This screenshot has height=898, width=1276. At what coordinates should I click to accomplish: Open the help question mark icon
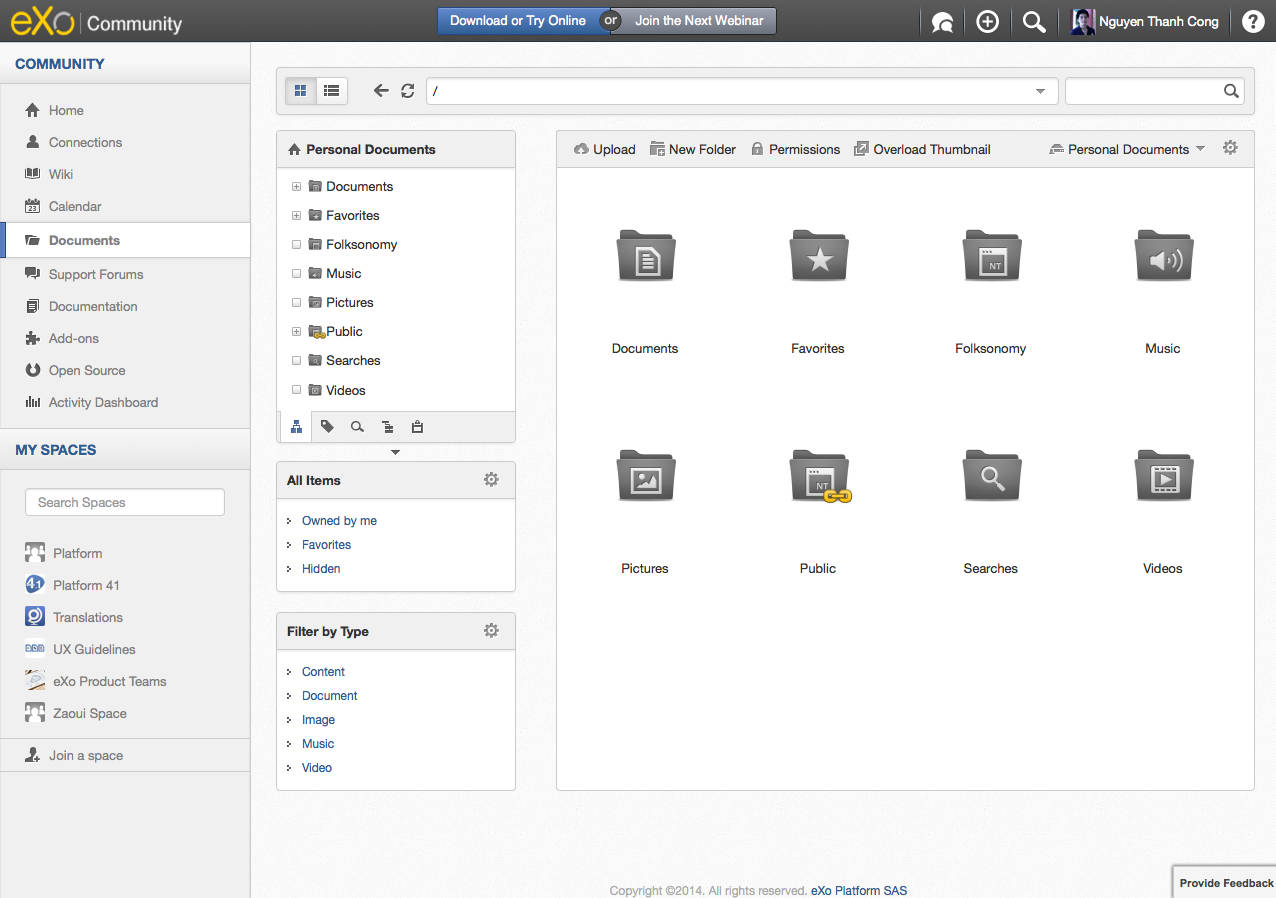tap(1252, 22)
